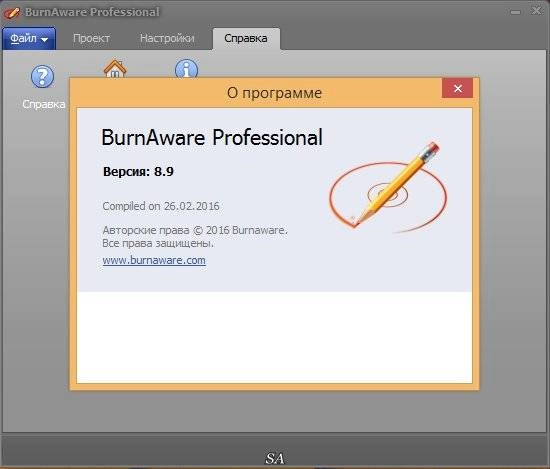Open the Файл dropdown menu
Screen dimensions: 550x469
coord(29,38)
